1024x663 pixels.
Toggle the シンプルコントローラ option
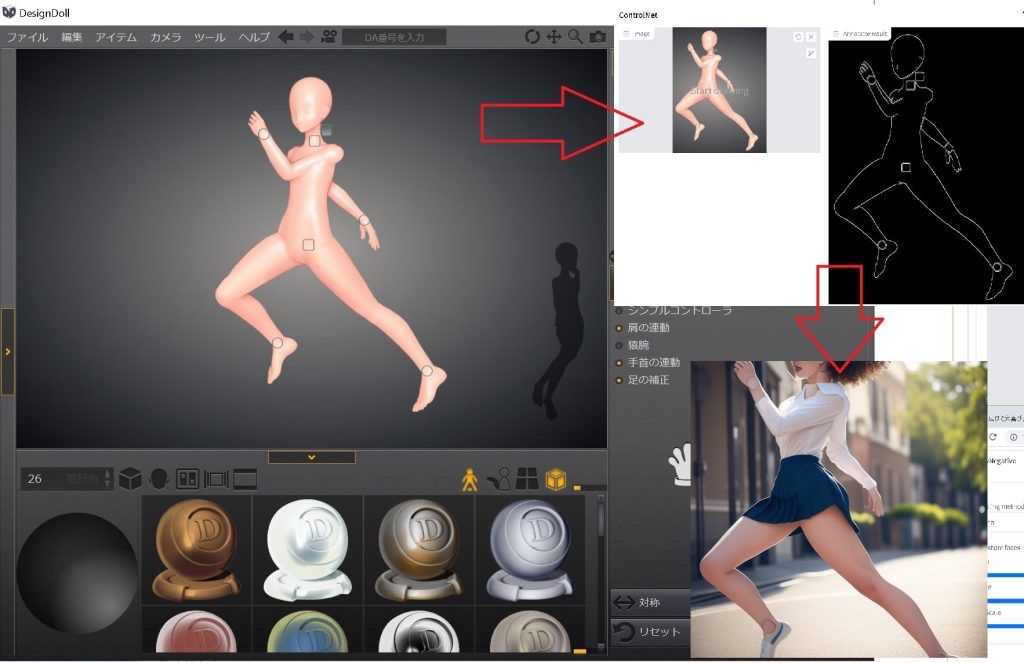coord(674,311)
